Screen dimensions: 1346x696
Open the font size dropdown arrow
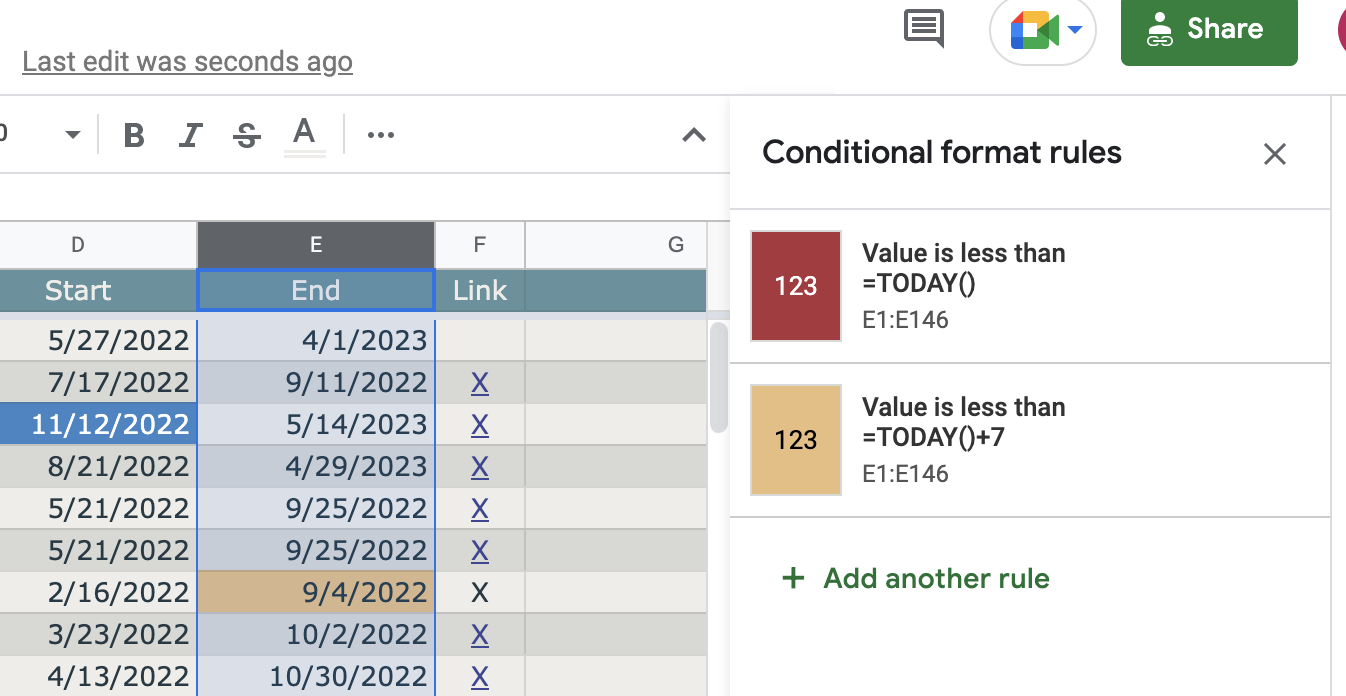[x=72, y=135]
